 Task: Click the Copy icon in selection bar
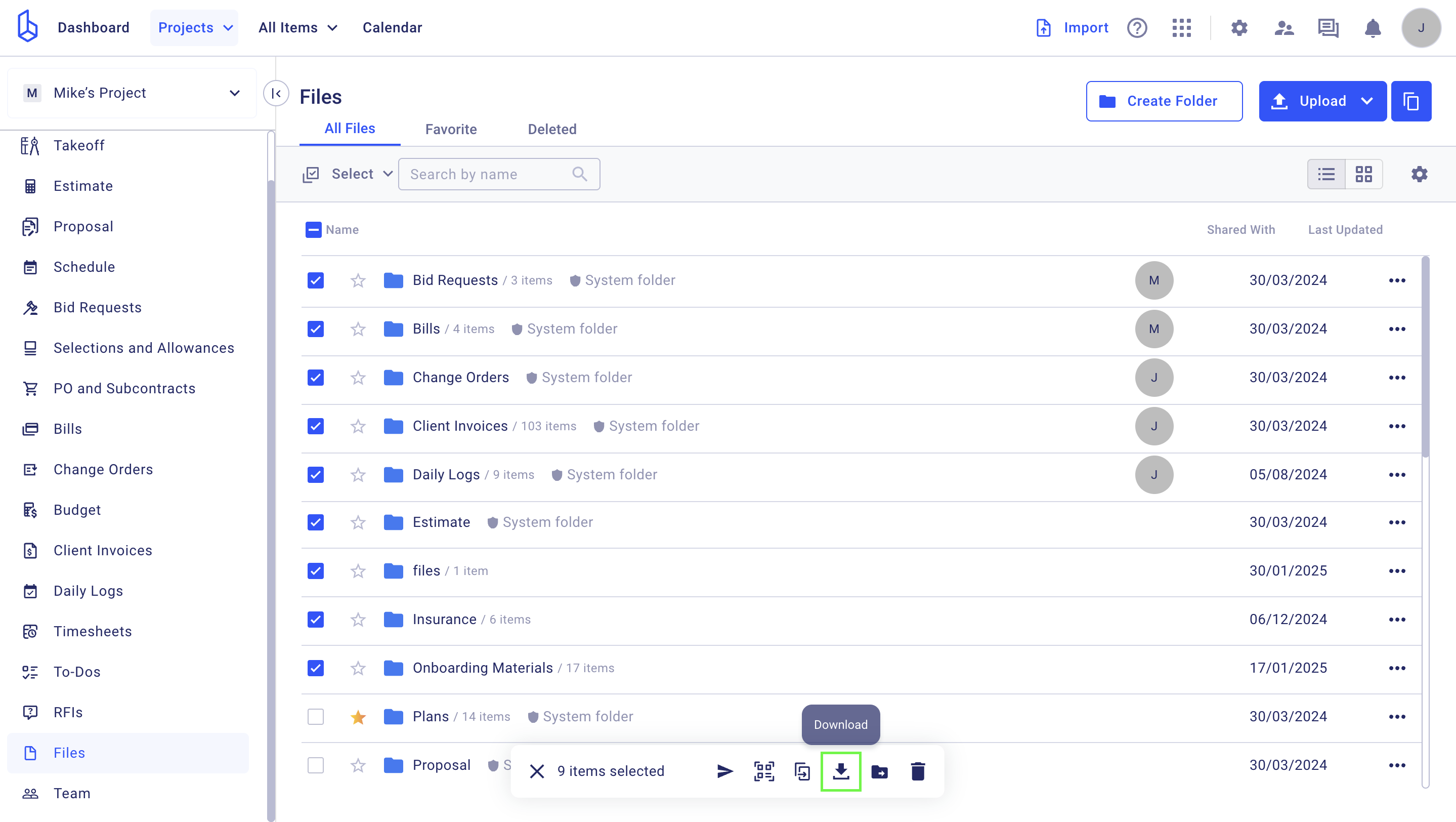(802, 771)
